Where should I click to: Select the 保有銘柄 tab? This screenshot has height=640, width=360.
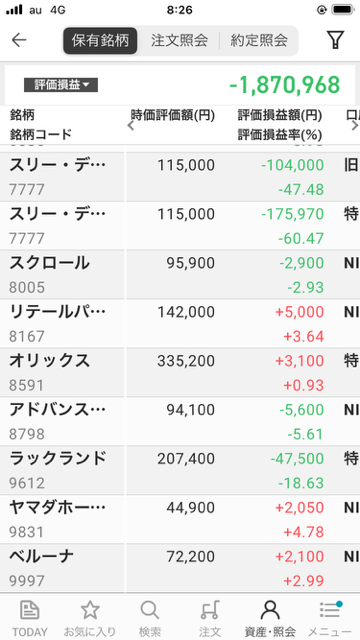tap(100, 40)
